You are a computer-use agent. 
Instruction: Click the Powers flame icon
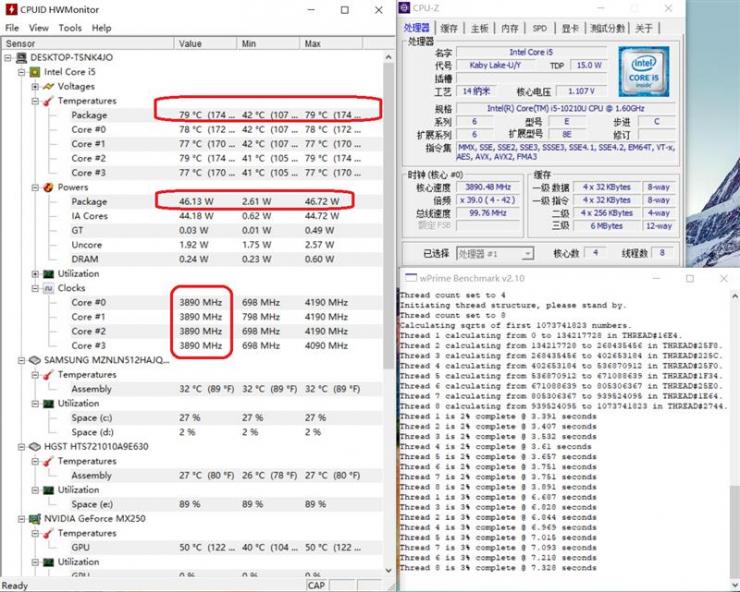(48, 187)
